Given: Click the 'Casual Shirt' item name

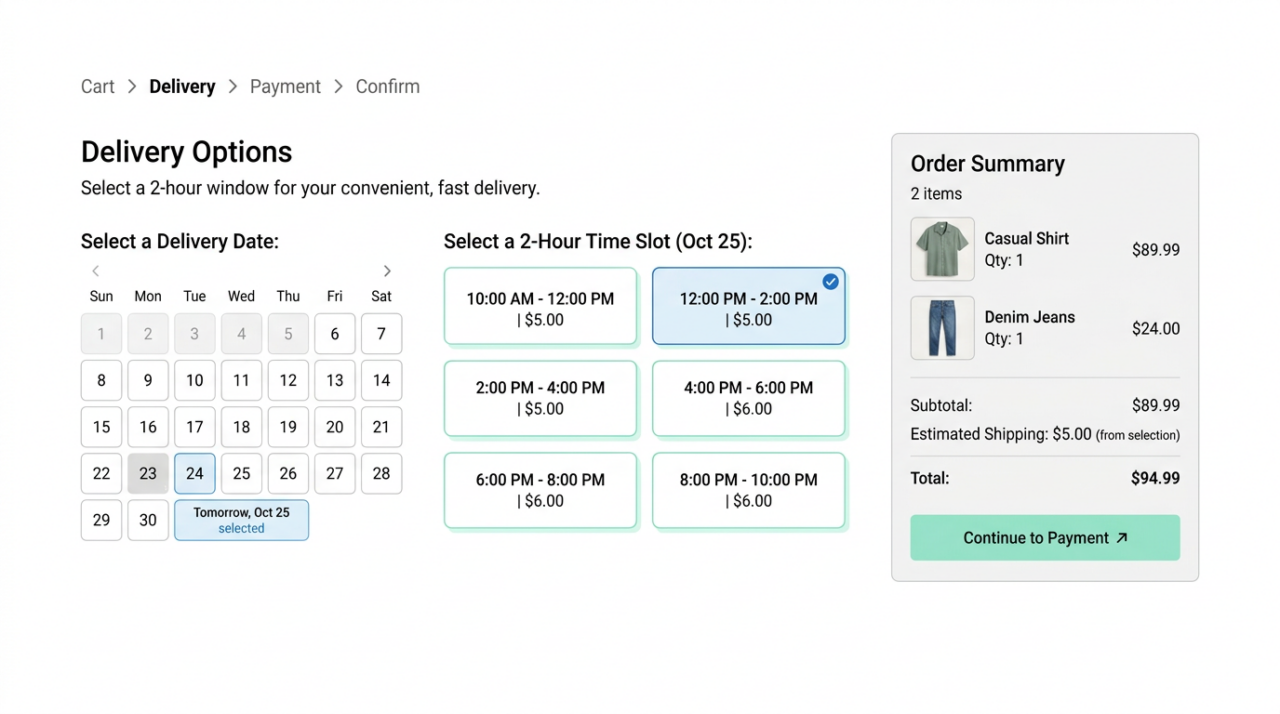Looking at the screenshot, I should (x=1026, y=239).
